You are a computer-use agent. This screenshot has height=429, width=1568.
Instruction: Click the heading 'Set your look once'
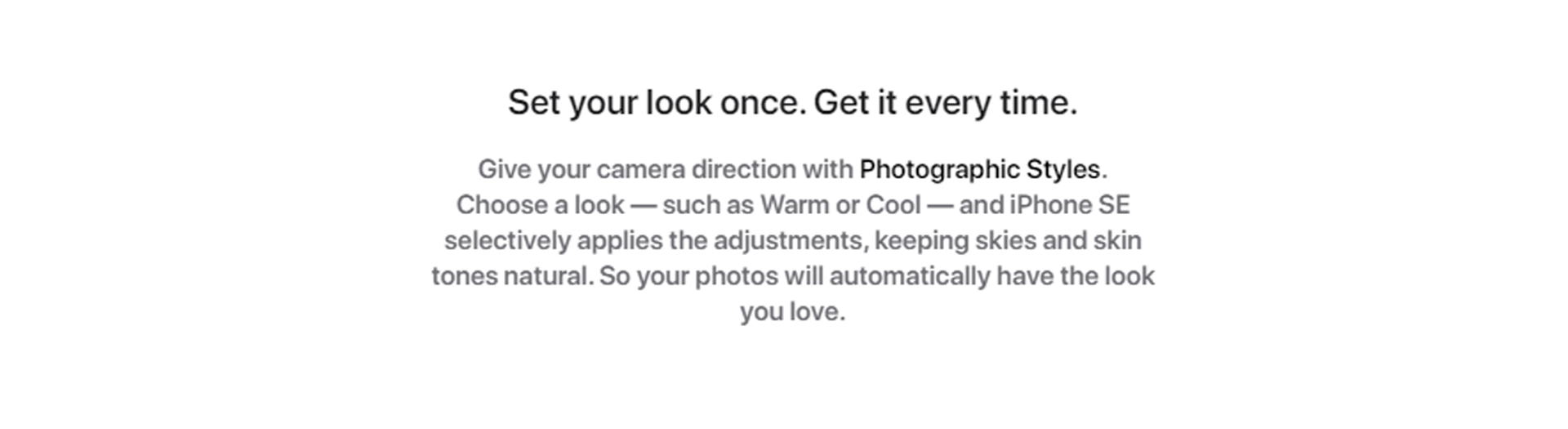tap(657, 103)
